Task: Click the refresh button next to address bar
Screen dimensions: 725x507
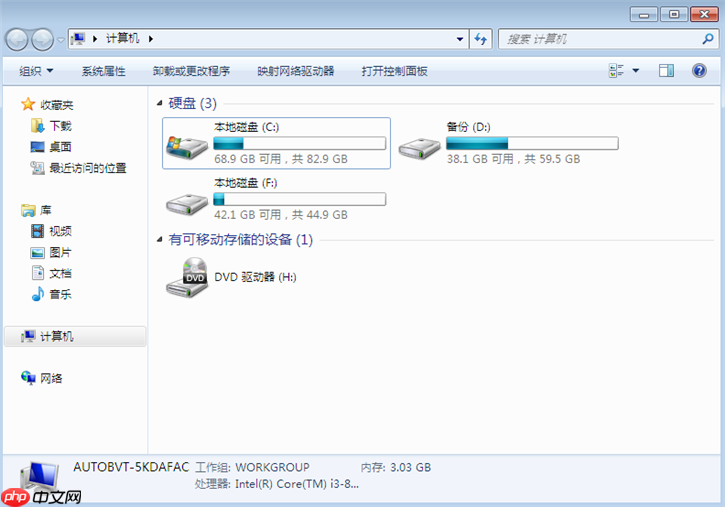Action: 481,39
